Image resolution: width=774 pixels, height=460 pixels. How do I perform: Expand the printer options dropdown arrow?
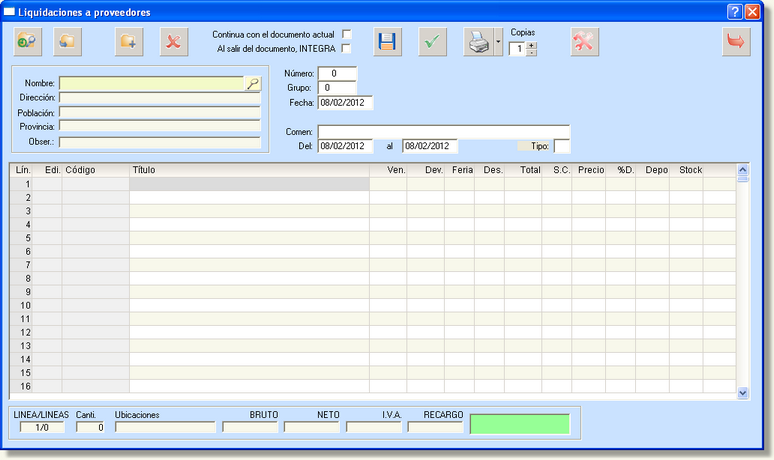point(498,43)
